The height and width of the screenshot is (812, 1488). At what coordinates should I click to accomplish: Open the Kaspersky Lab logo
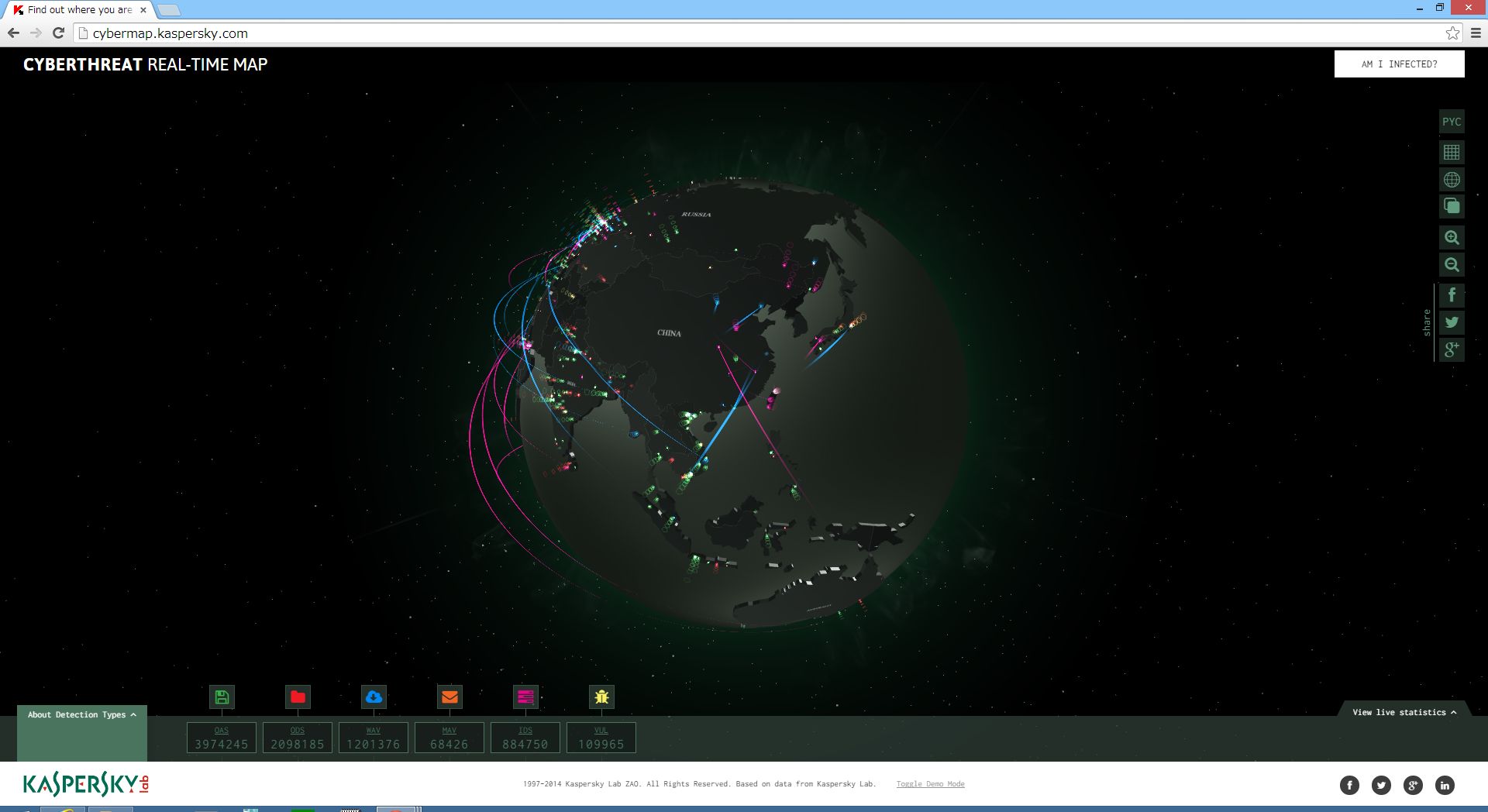coord(86,785)
